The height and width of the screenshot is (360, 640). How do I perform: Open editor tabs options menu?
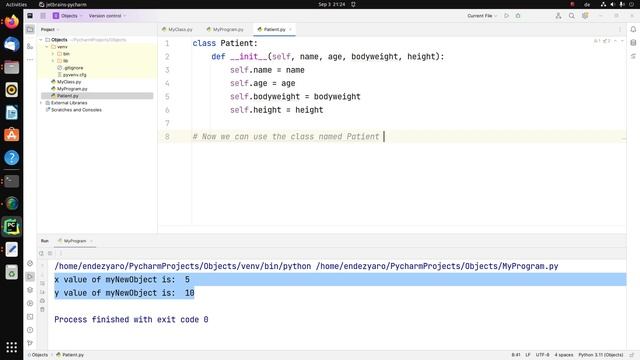point(620,29)
